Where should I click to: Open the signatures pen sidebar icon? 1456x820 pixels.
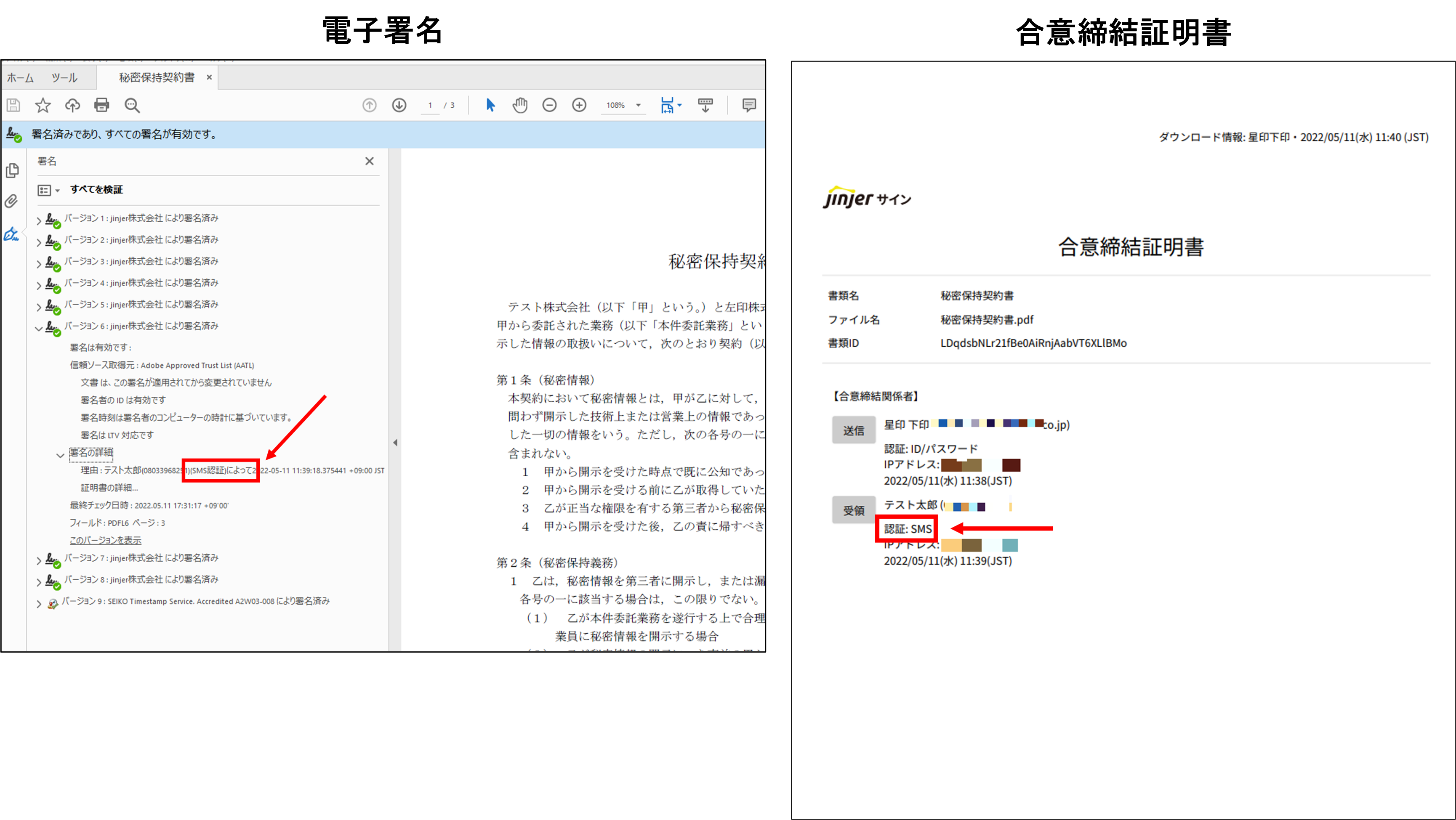(12, 234)
